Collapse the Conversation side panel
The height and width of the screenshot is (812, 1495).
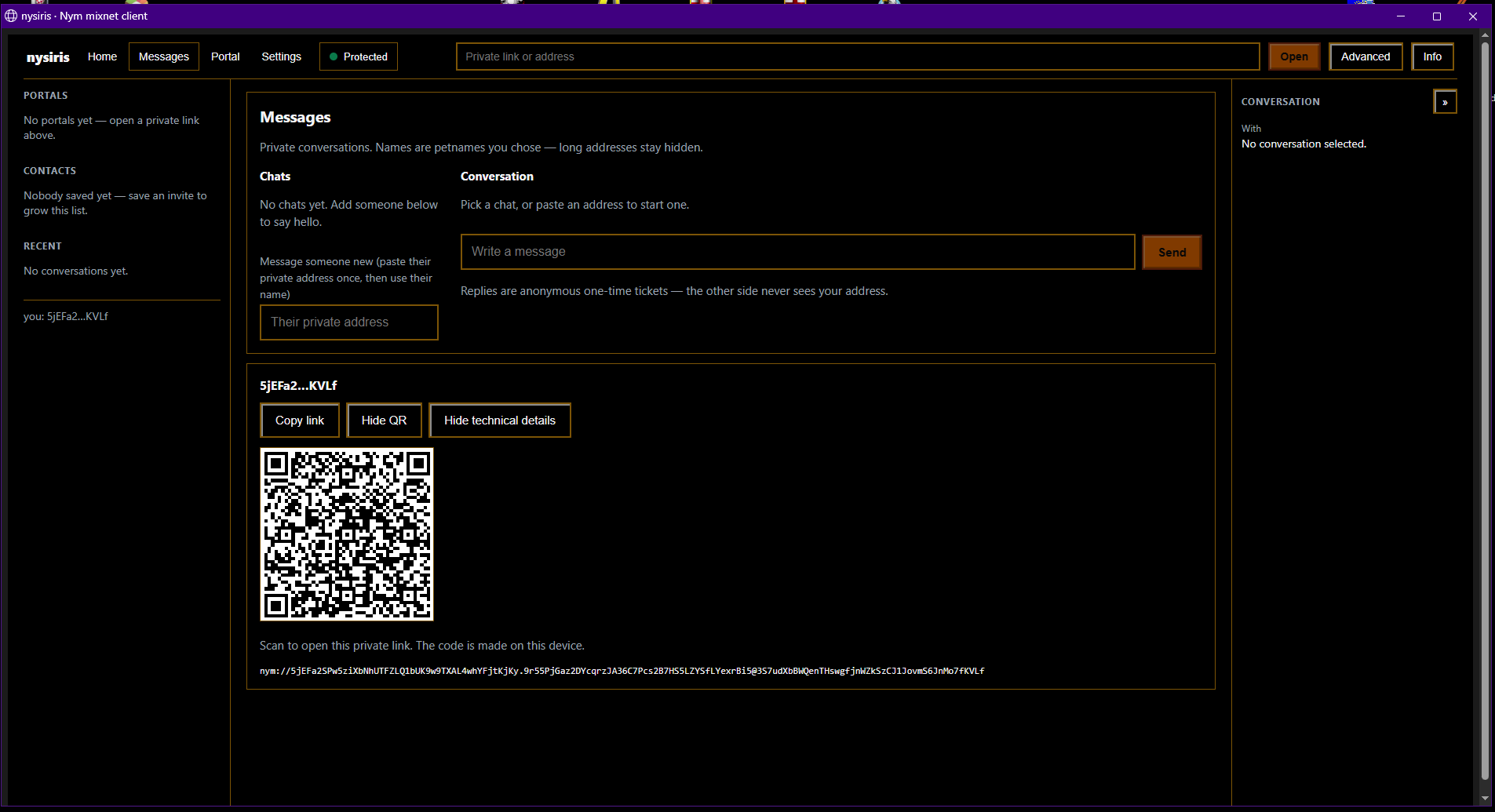pos(1445,102)
